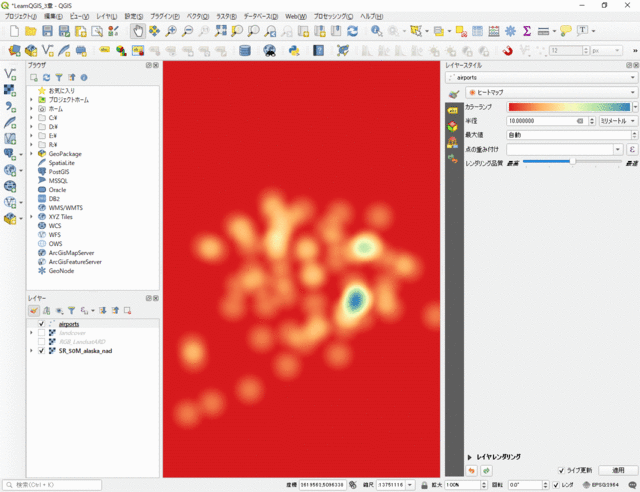Image resolution: width=640 pixels, height=492 pixels.
Task: Click the Apply button
Action: click(617, 470)
